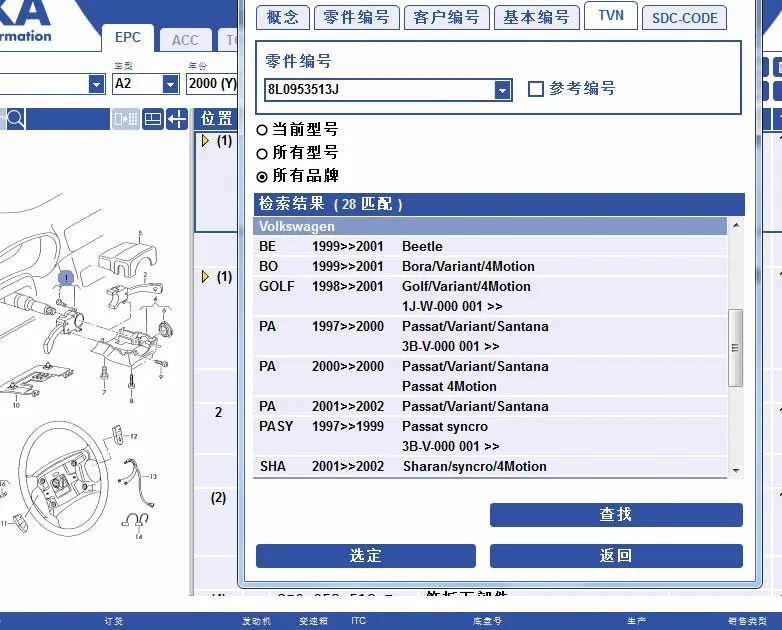
Task: Click the ITC status bar entry
Action: (358, 621)
